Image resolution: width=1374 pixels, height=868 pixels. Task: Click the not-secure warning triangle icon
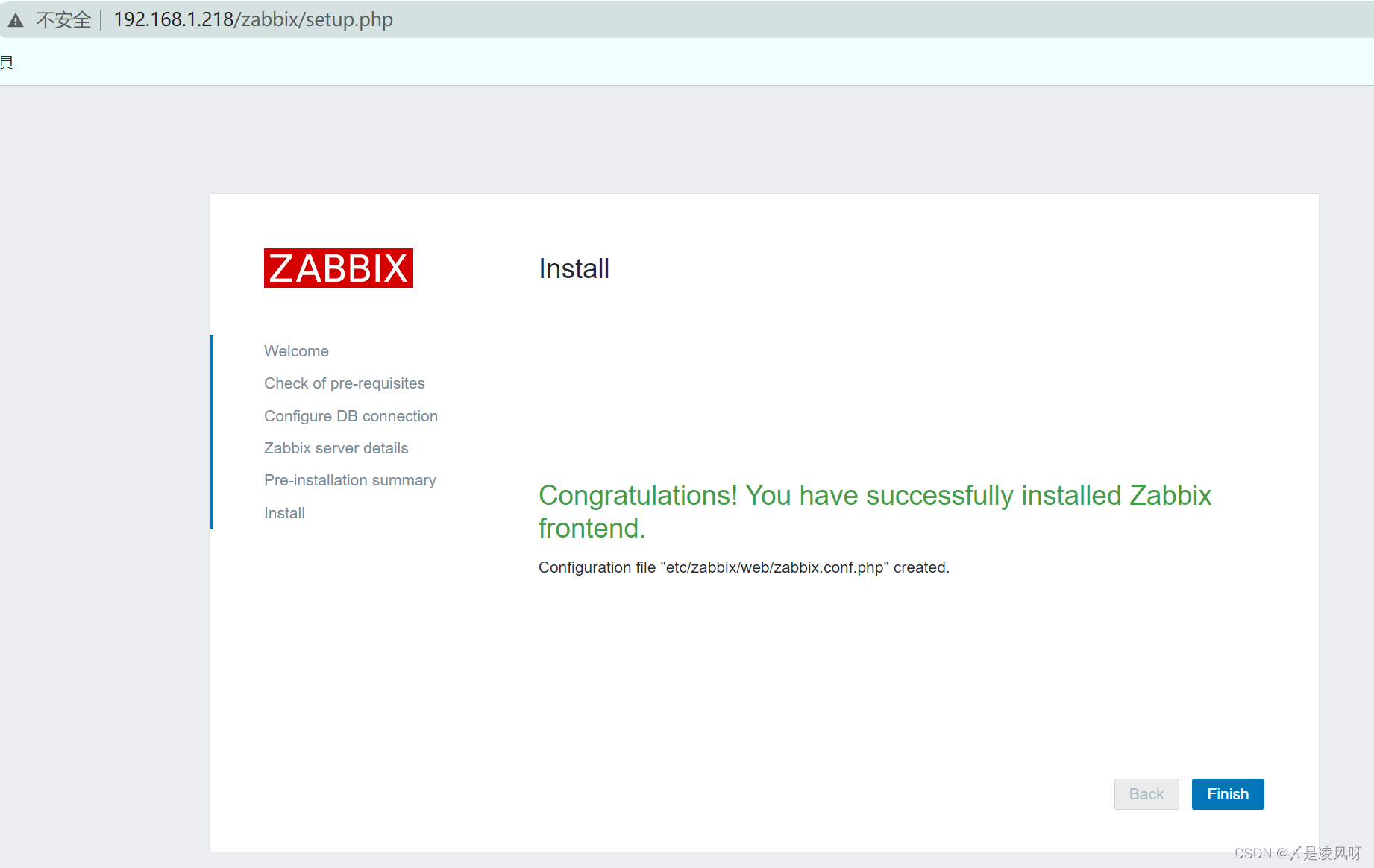[16, 20]
